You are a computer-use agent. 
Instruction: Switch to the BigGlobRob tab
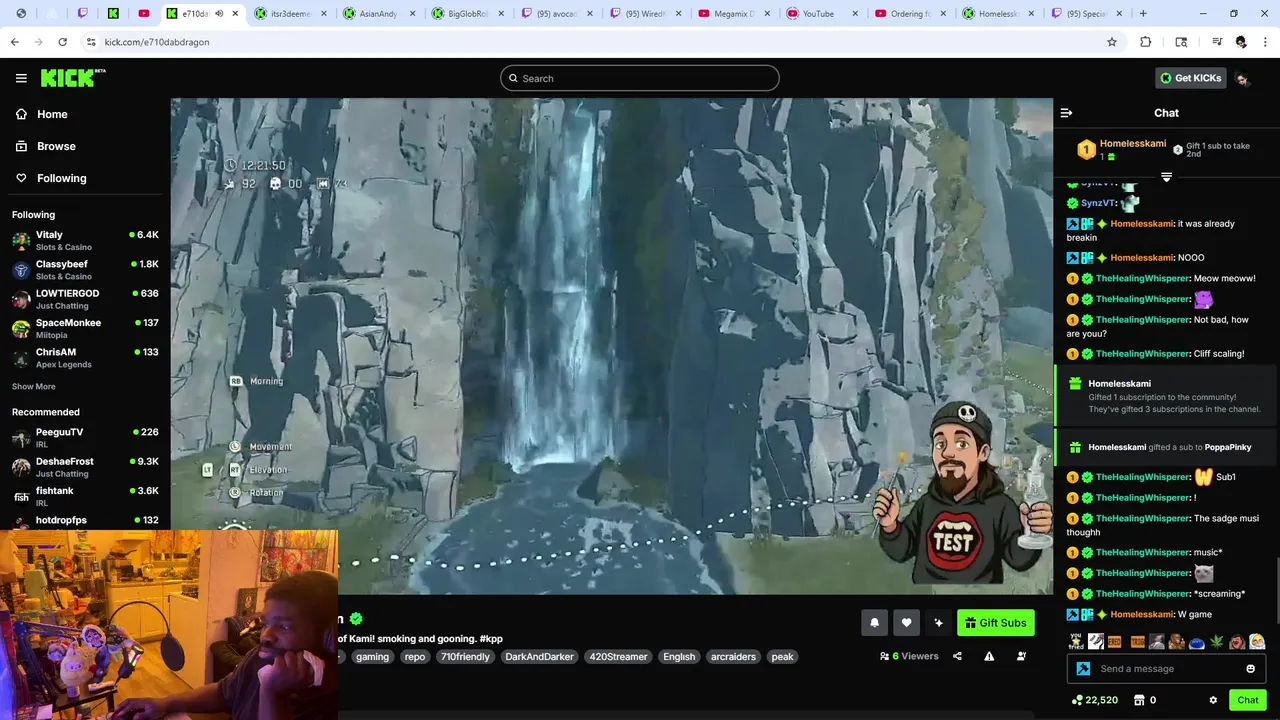coord(467,14)
